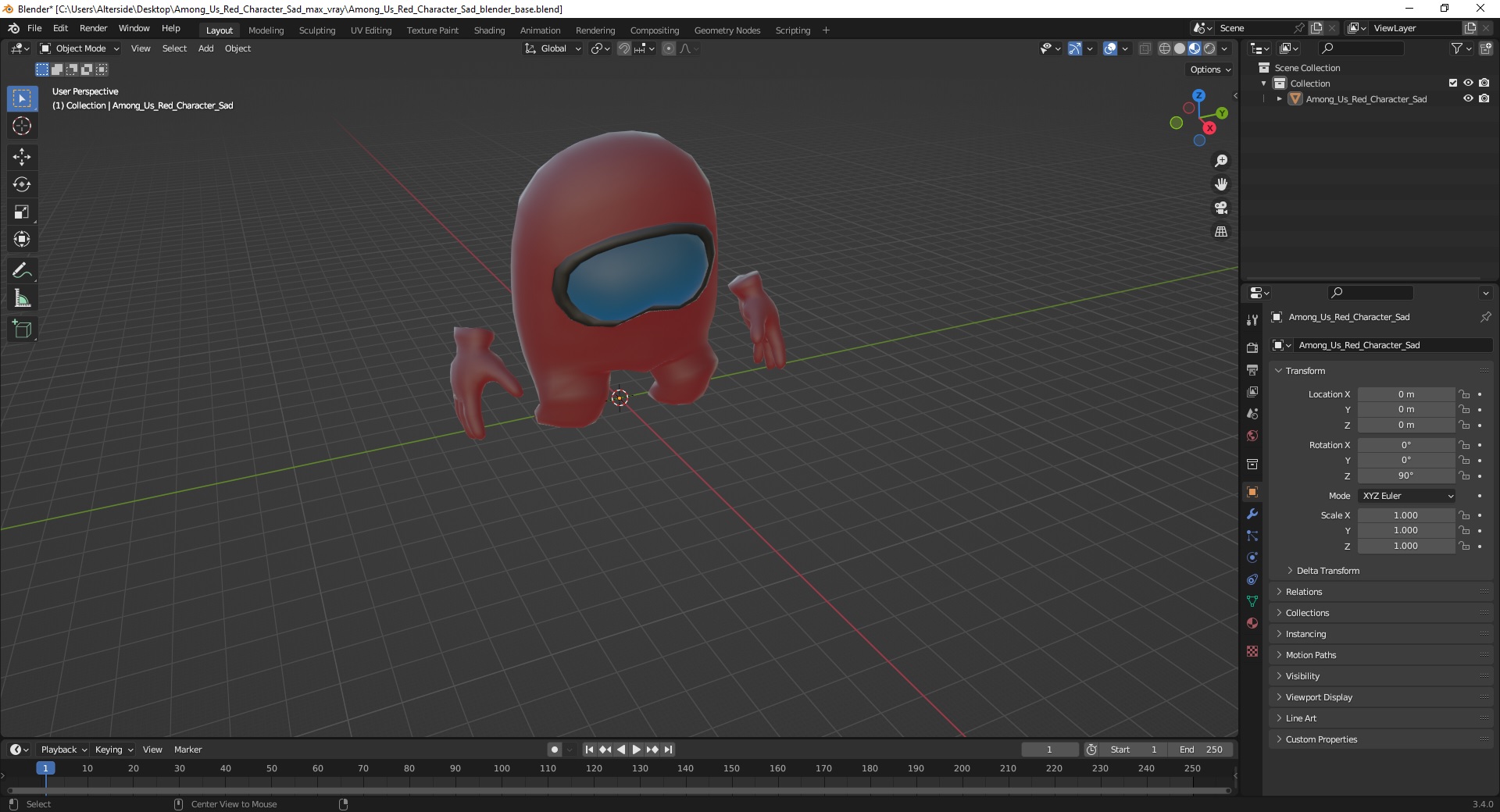Switch perspective/orthographic grid icon
The width and height of the screenshot is (1500, 812).
1221,232
